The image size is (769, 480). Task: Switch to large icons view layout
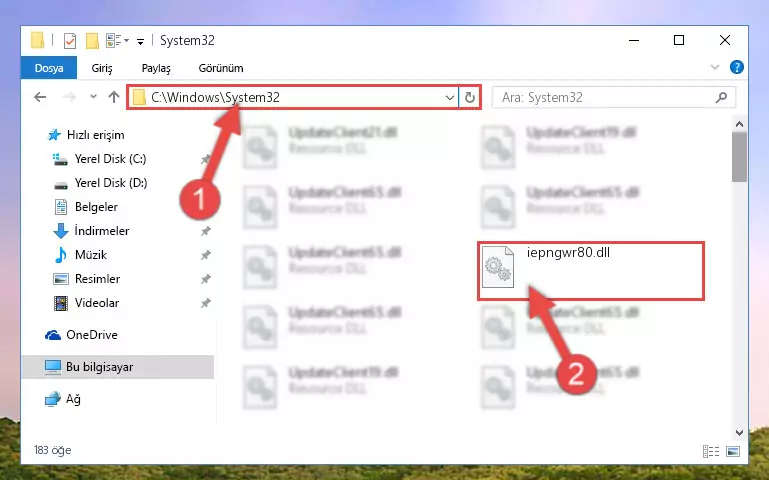point(733,451)
